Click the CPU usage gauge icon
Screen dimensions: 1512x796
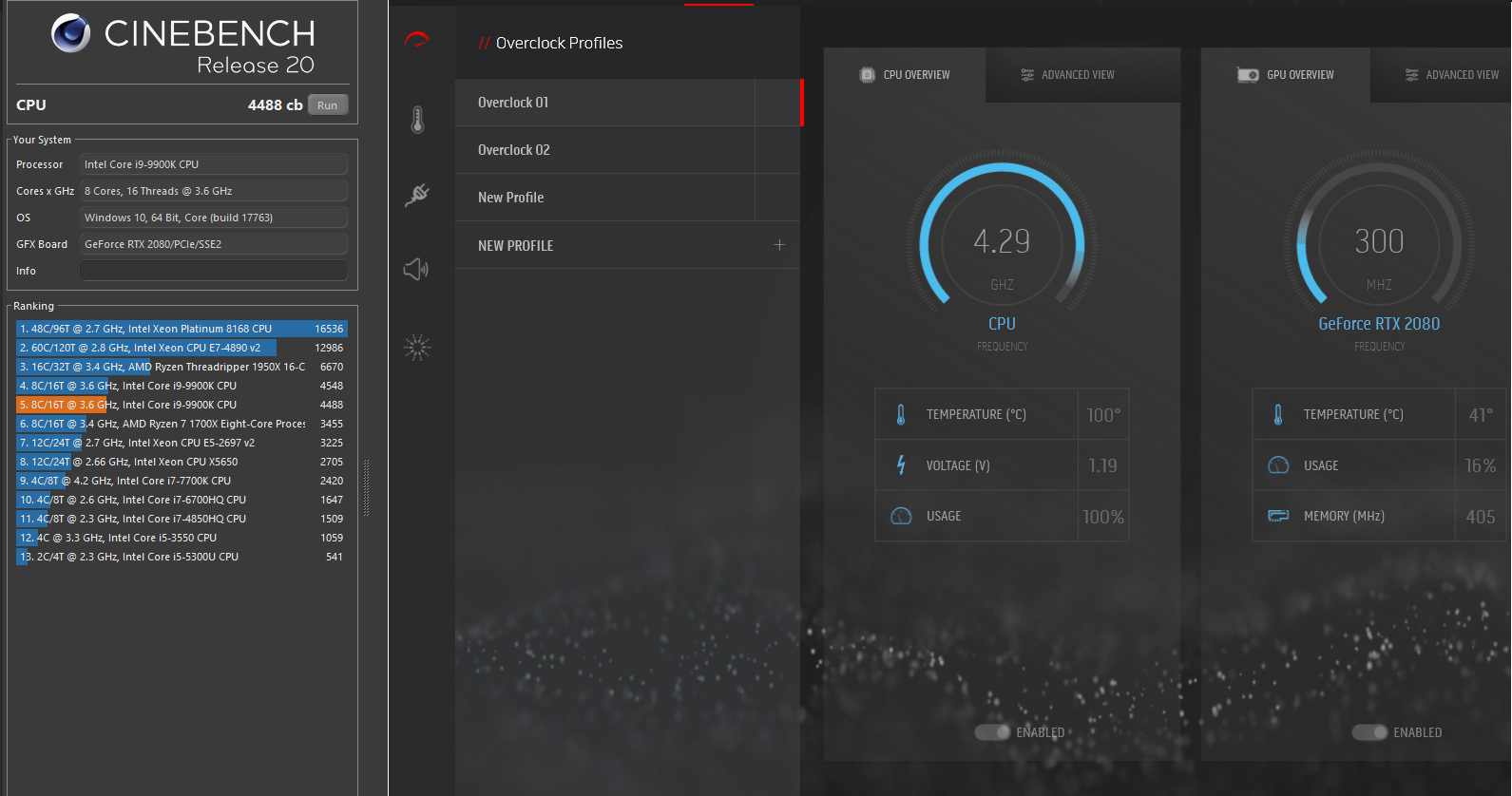pos(901,516)
